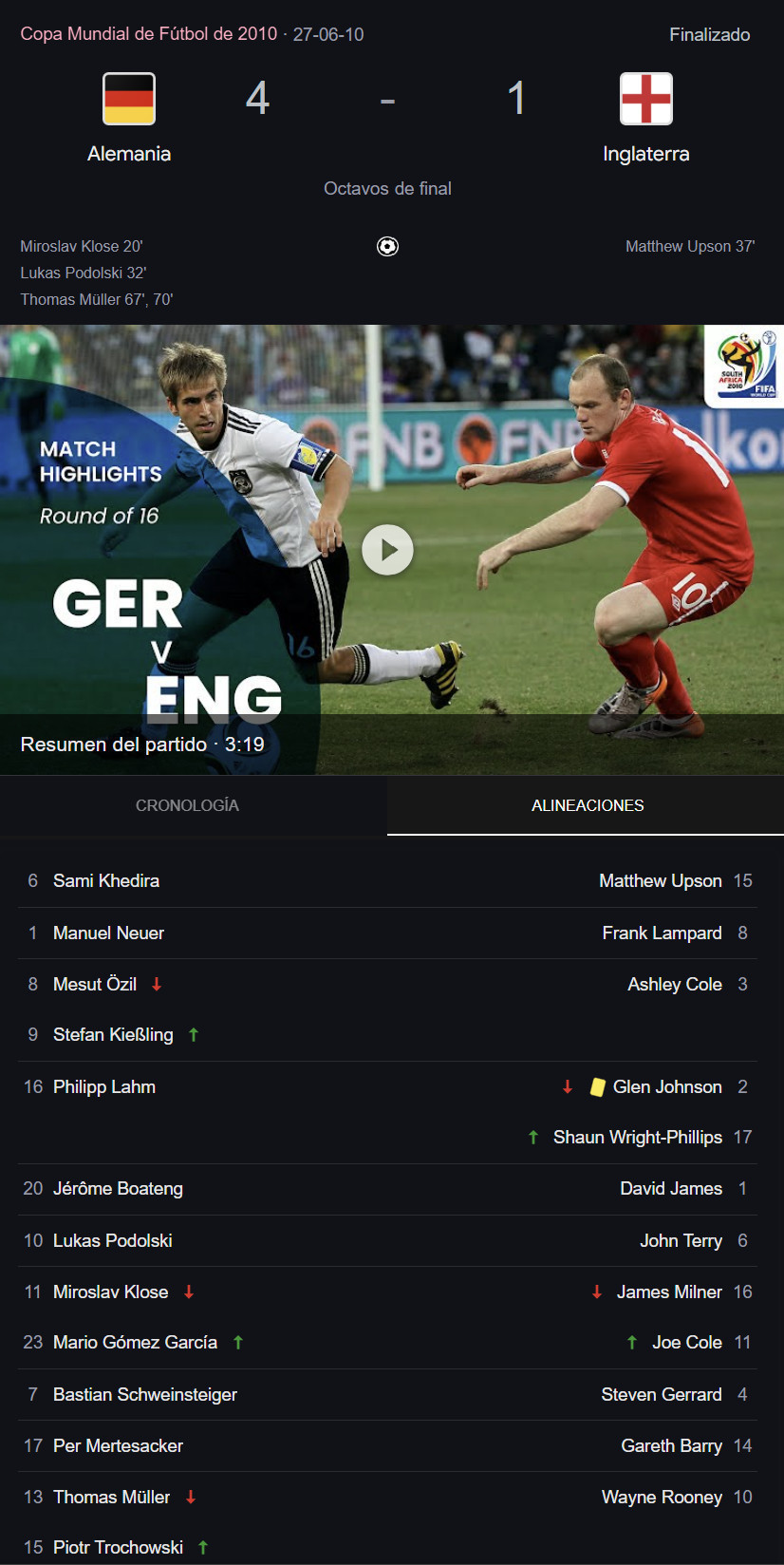Click green substitution arrow beside Stefan Kießling
Image resolution: width=784 pixels, height=1565 pixels.
[x=194, y=1035]
